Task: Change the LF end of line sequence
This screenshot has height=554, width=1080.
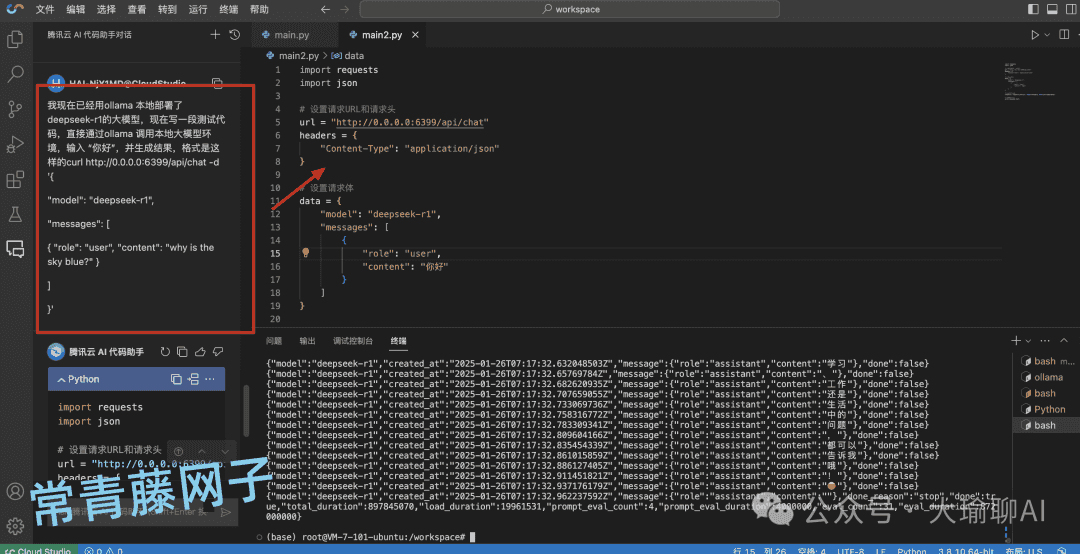Action: pos(881,551)
